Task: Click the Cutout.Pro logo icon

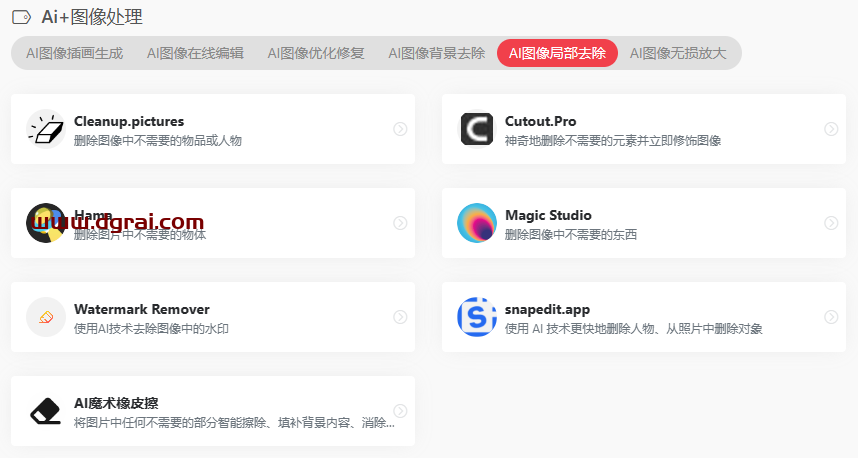Action: point(477,129)
